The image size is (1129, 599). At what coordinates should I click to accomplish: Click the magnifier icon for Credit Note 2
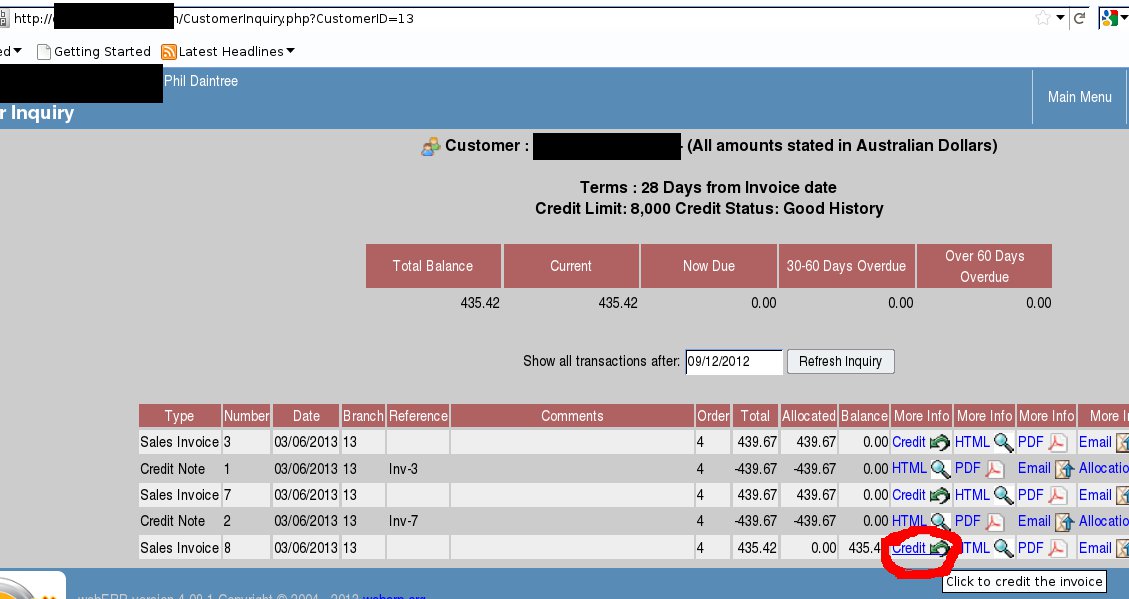click(940, 521)
